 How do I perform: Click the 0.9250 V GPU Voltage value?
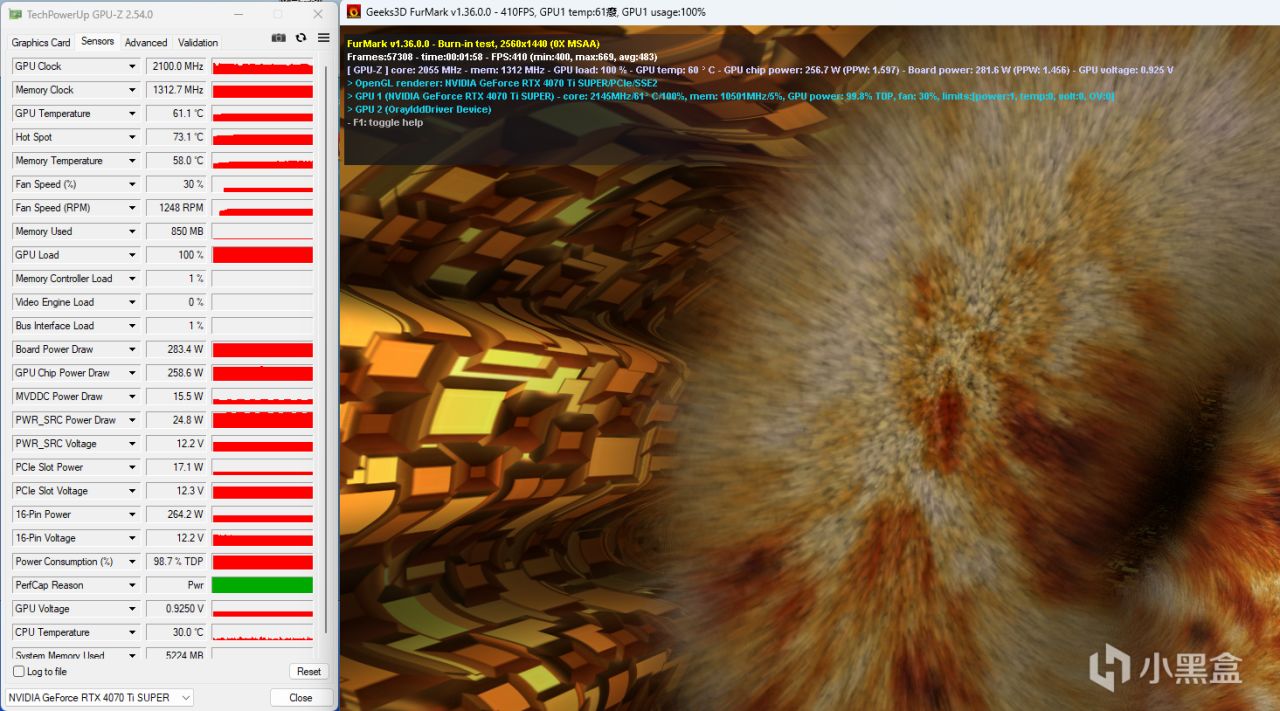tap(176, 609)
